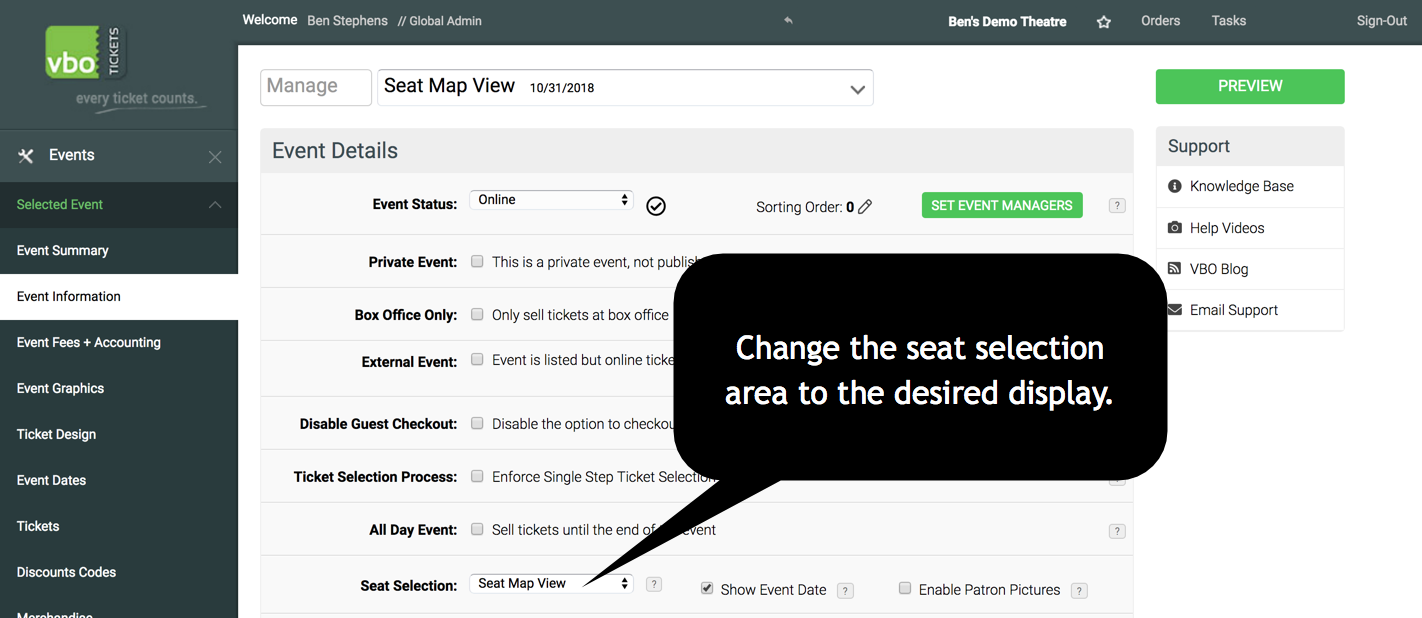Click the green PREVIEW button
This screenshot has width=1422, height=618.
(1250, 87)
